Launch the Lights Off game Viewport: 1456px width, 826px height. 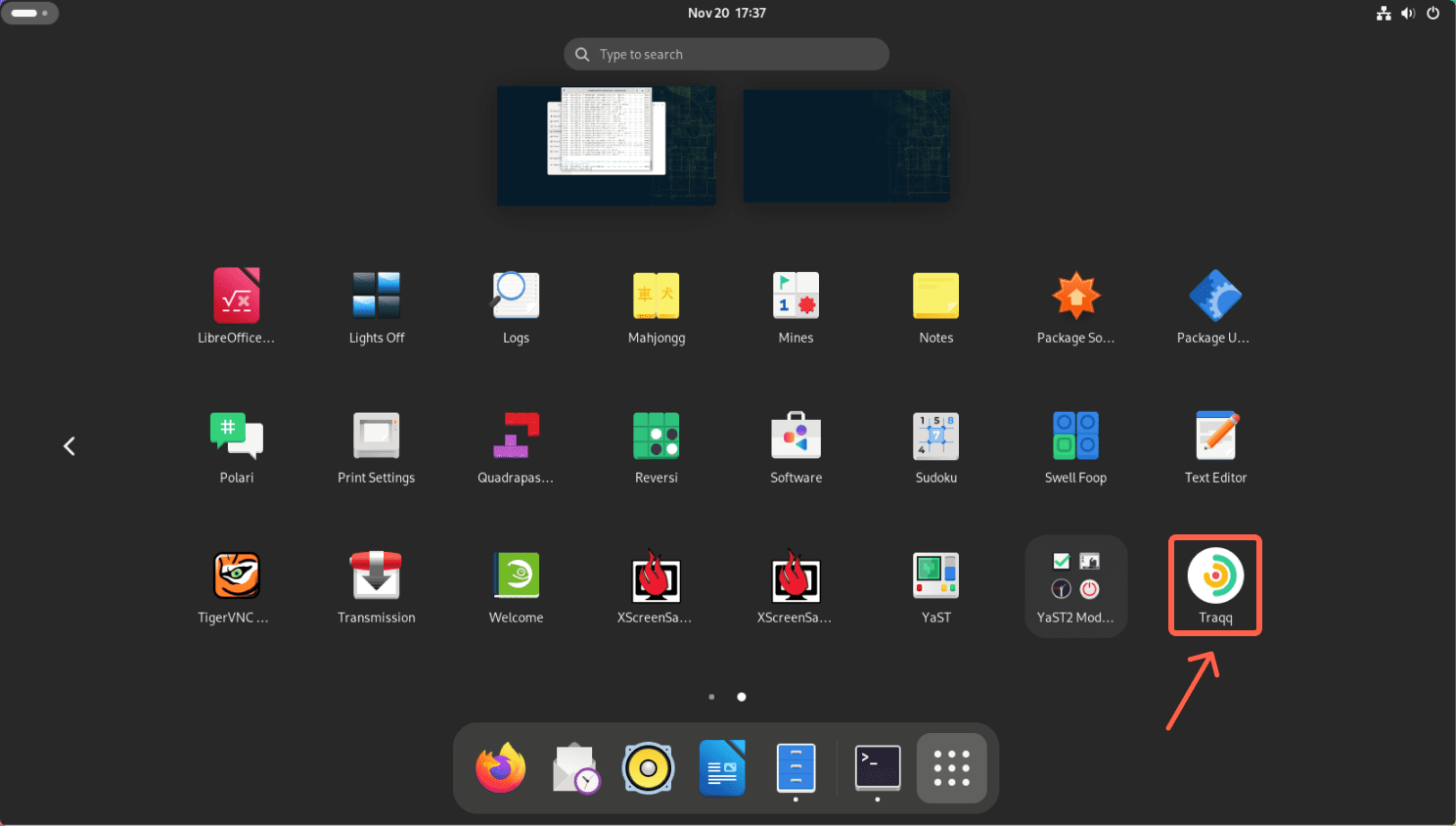pos(377,296)
